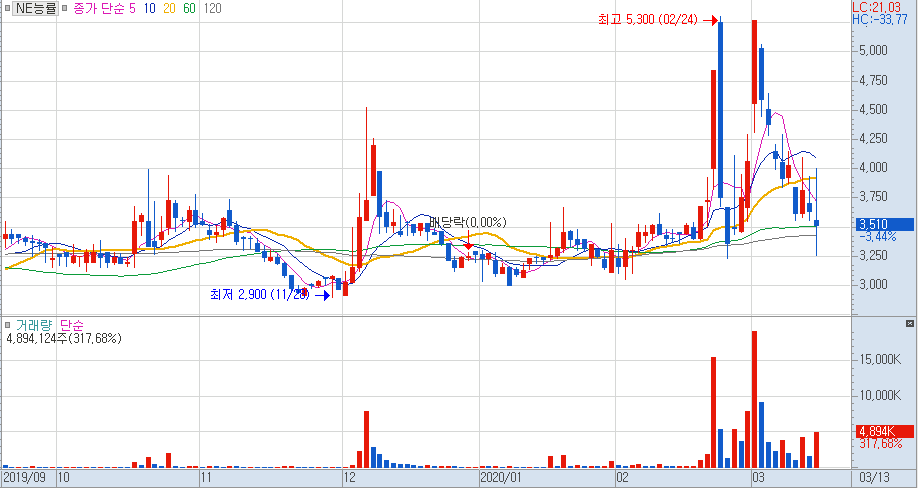Click the 03 month label on date axis
Screen dimensions: 918x488
click(759, 477)
